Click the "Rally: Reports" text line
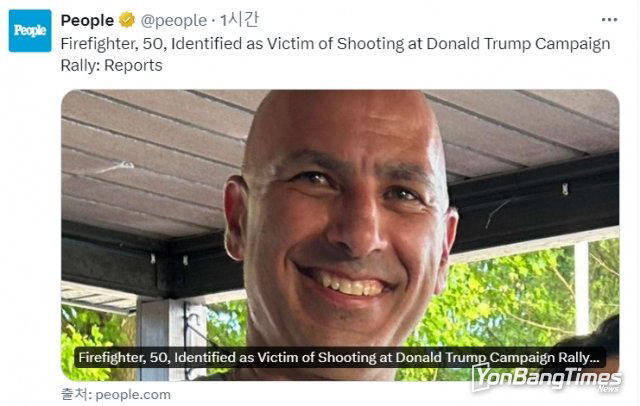This screenshot has height=406, width=640. coord(111,65)
